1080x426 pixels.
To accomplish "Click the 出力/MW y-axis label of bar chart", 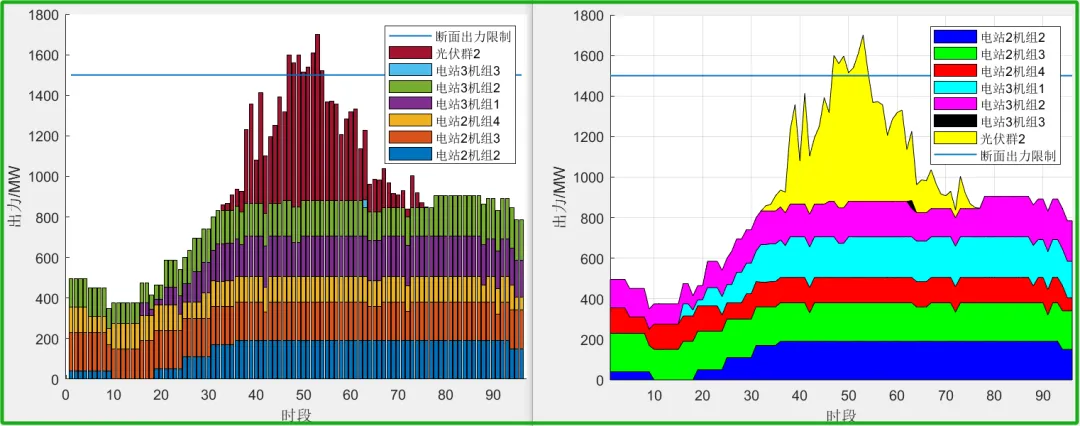I will 15,196.
